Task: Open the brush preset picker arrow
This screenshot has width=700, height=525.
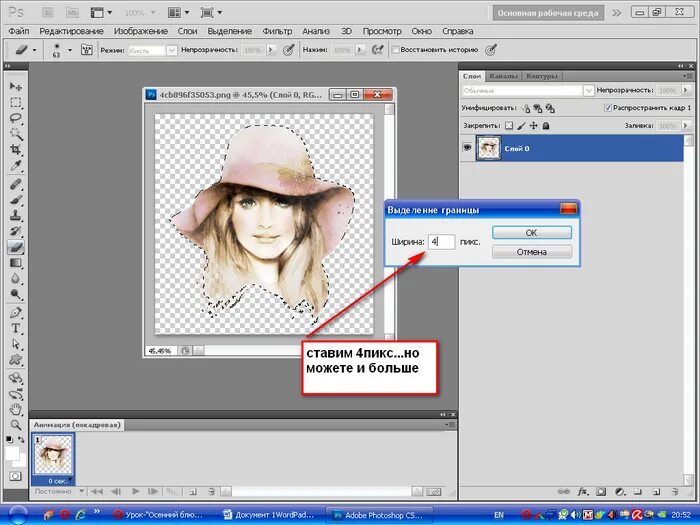Action: [x=70, y=50]
